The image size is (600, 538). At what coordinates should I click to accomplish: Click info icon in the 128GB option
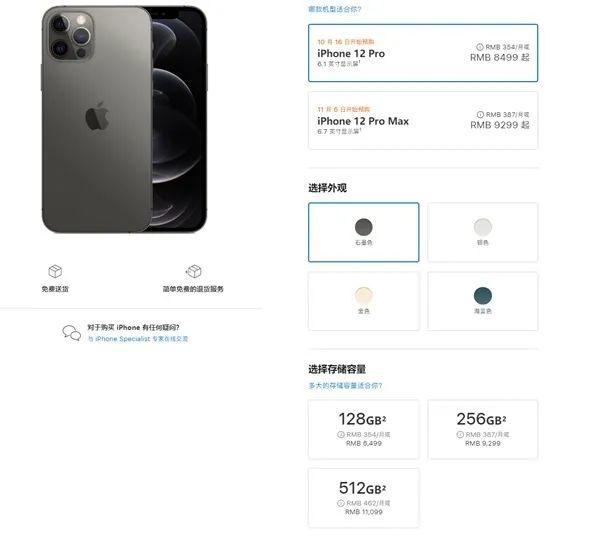pyautogui.click(x=341, y=435)
